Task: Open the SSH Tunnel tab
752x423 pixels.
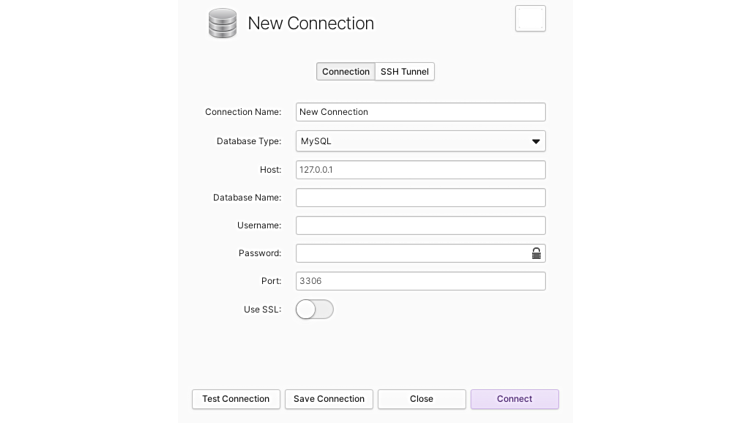Action: pyautogui.click(x=405, y=72)
